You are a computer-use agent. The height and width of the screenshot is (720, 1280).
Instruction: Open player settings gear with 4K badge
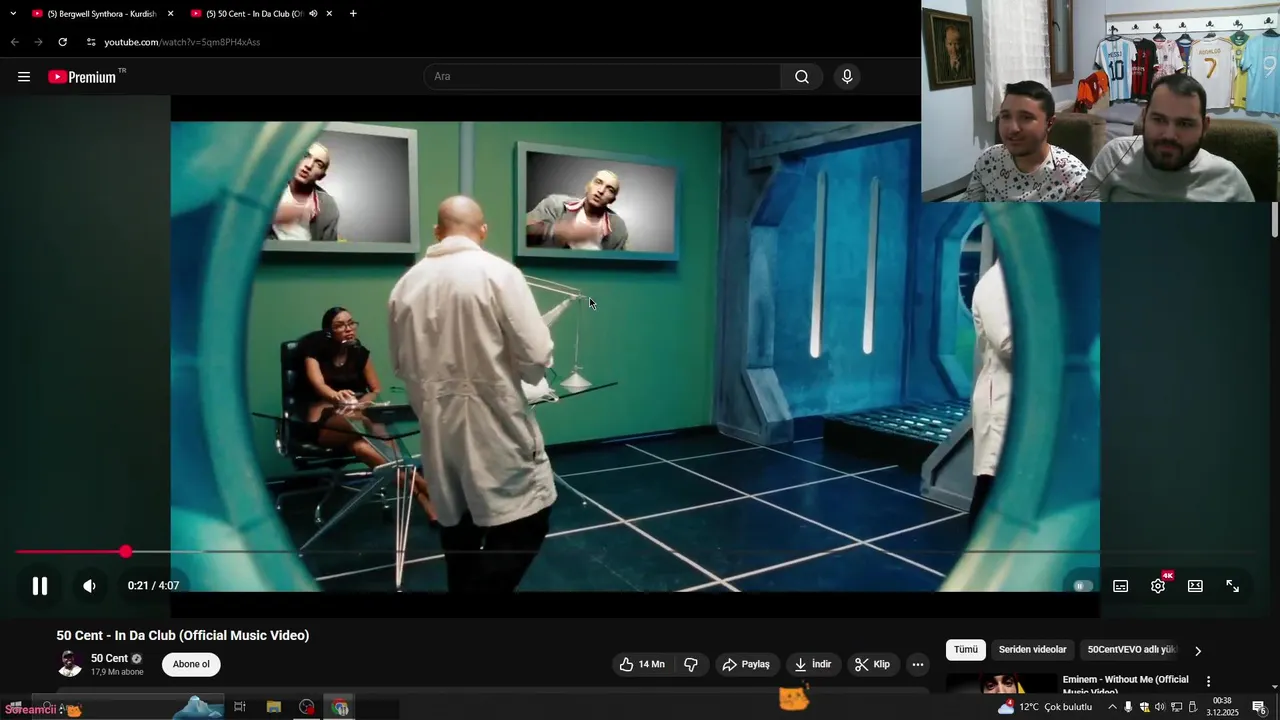[x=1158, y=586]
